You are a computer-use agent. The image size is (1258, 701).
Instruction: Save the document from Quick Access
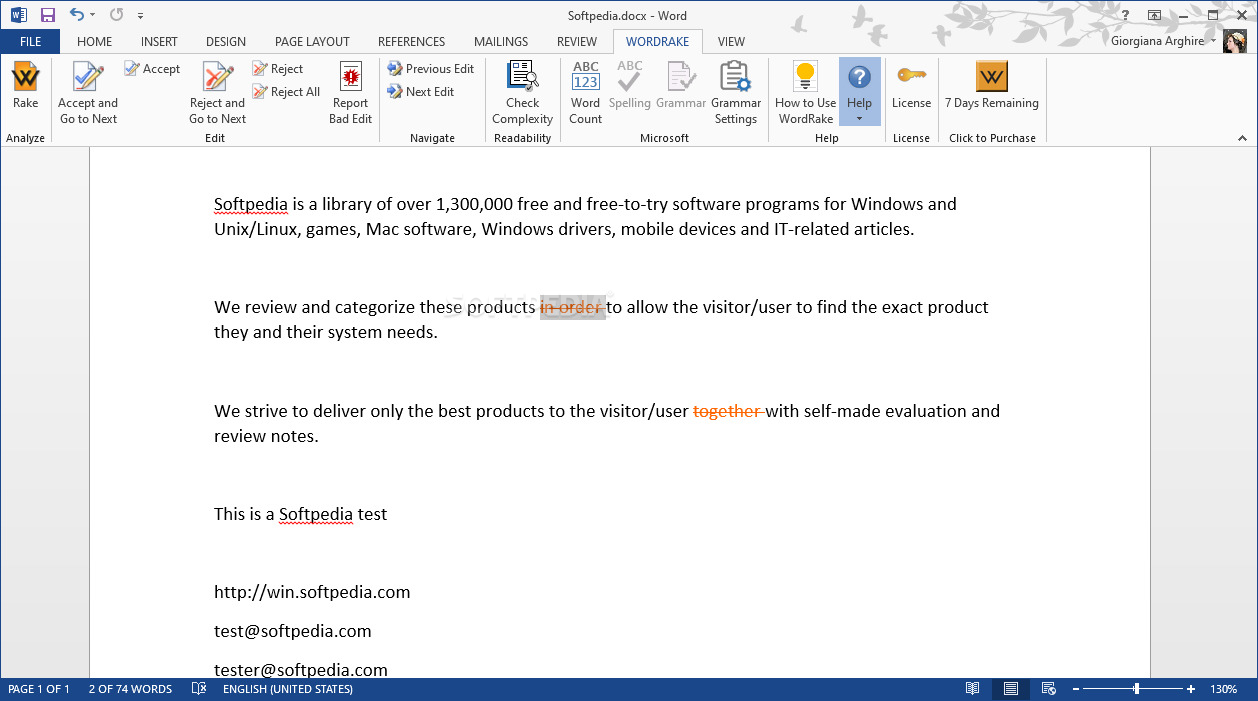pyautogui.click(x=47, y=15)
